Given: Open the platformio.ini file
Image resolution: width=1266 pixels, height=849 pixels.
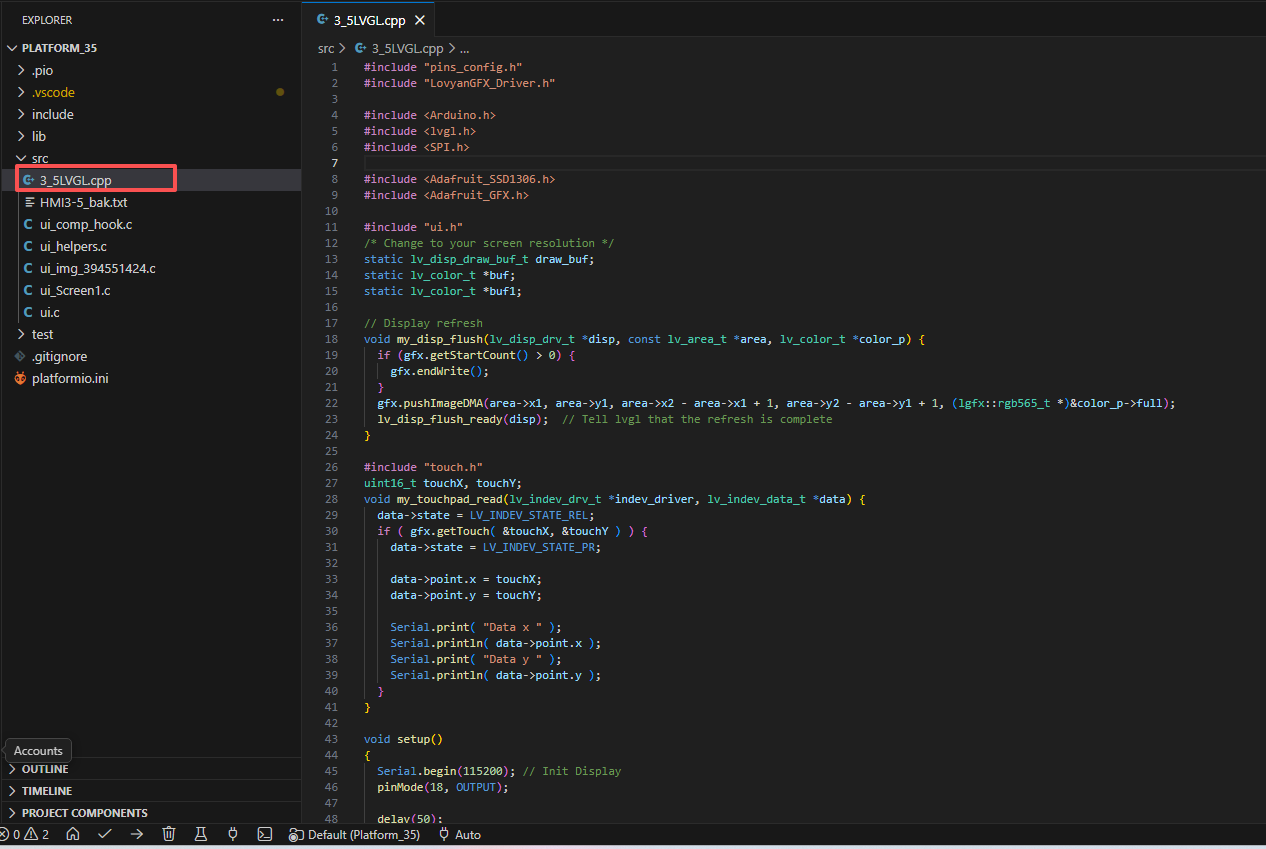Looking at the screenshot, I should coord(69,378).
